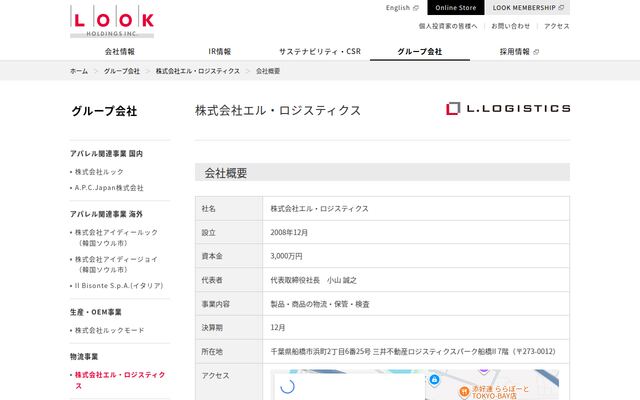Click the 代表者 row label
The height and width of the screenshot is (400, 640).
(212, 280)
